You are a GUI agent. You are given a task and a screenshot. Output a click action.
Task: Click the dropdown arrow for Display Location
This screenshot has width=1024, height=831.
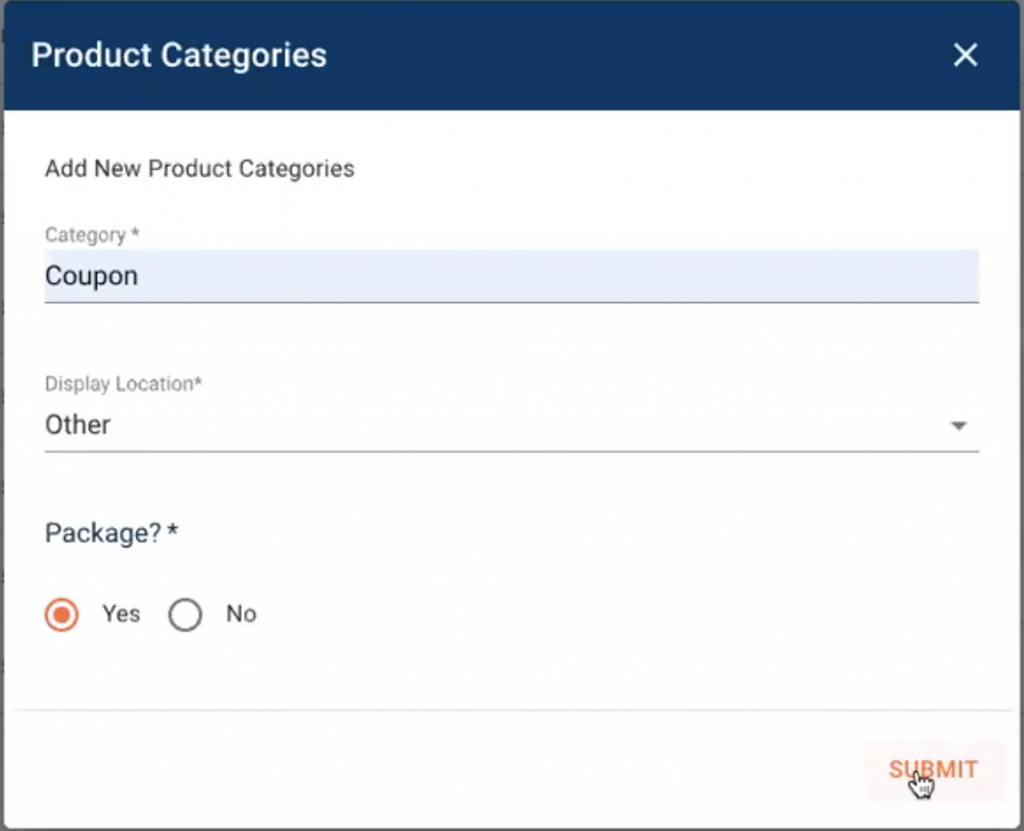957,425
